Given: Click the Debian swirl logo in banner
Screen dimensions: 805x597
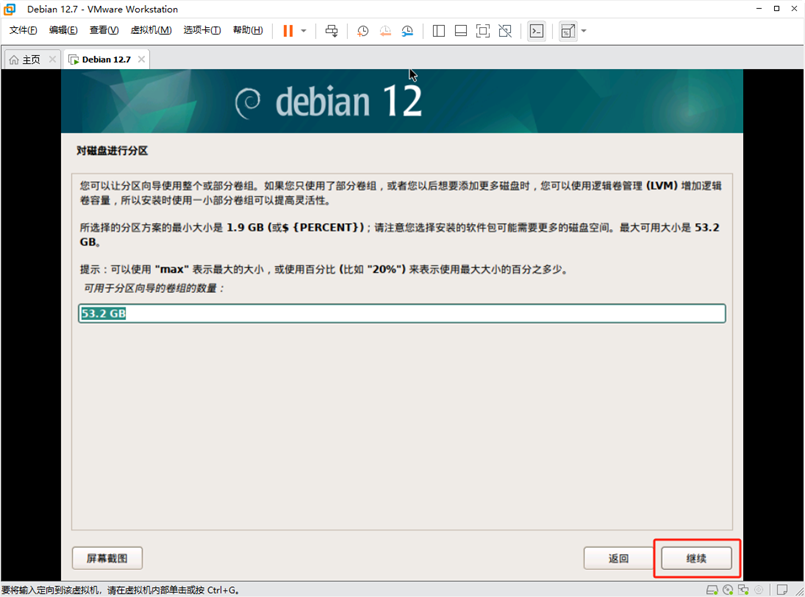Looking at the screenshot, I should pyautogui.click(x=247, y=103).
